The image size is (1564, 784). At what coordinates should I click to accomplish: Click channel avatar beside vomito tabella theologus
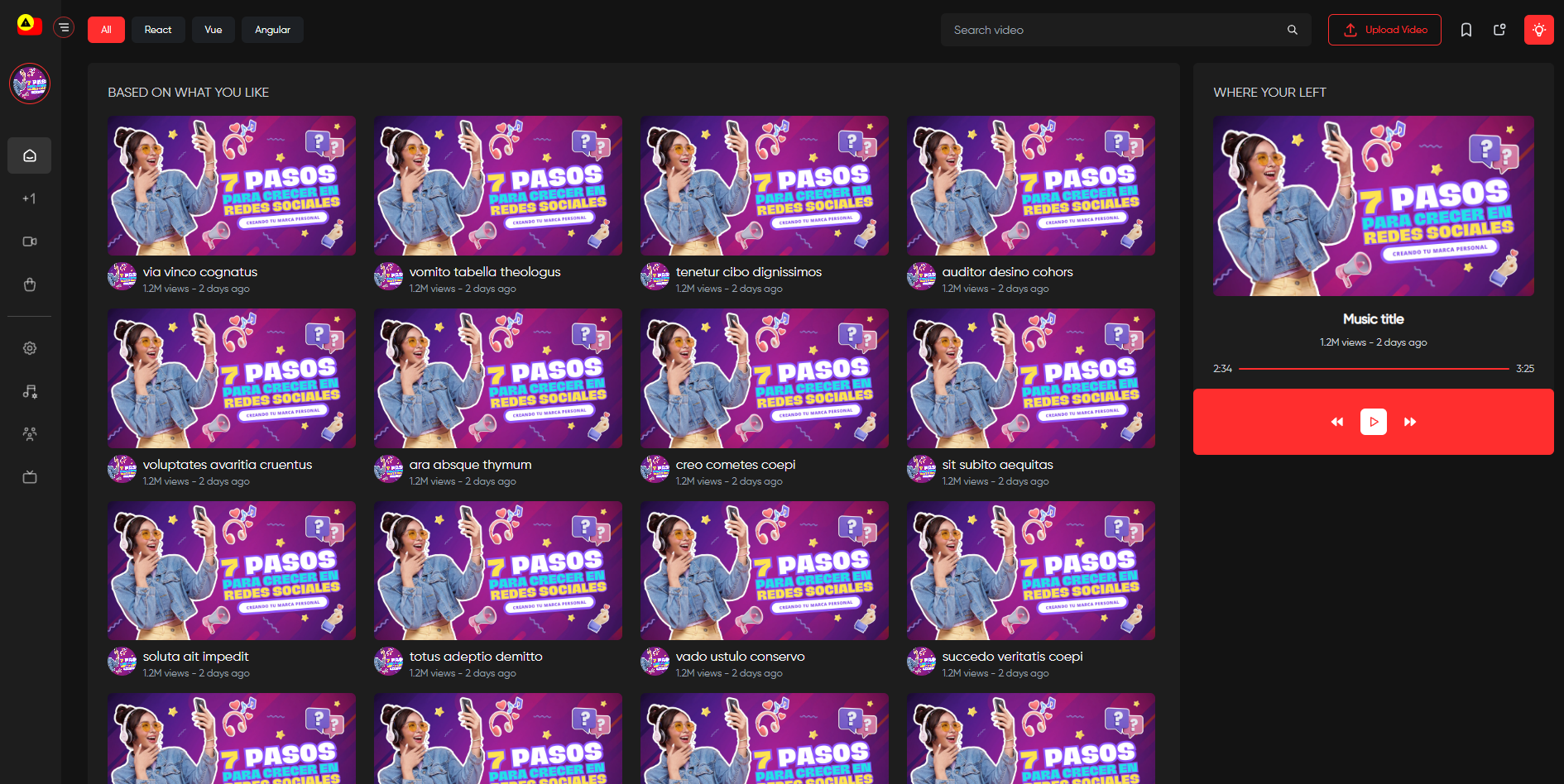click(x=388, y=276)
